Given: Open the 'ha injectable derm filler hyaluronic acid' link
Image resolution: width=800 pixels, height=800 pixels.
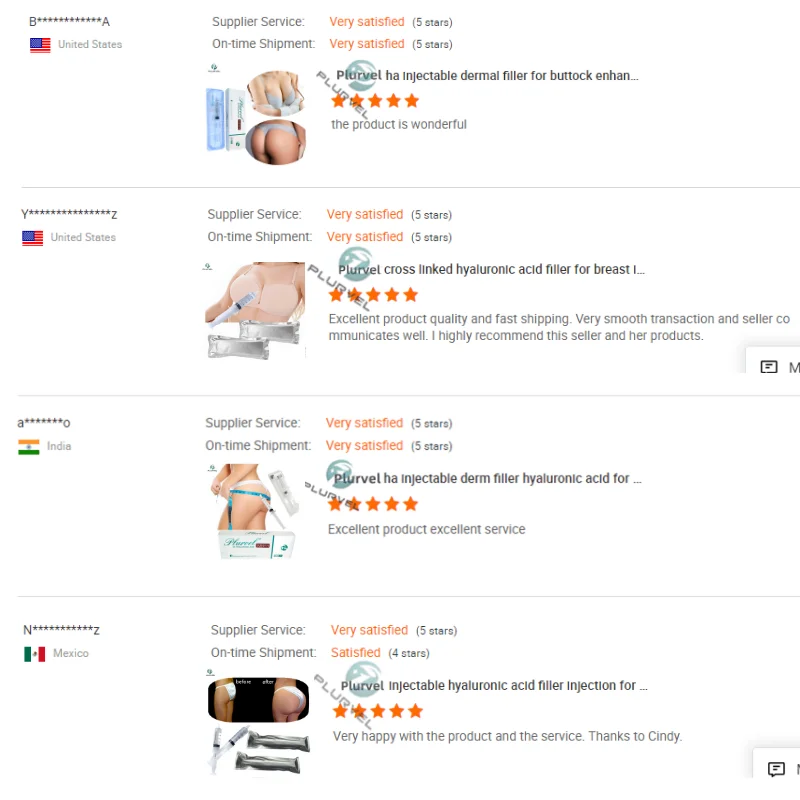Looking at the screenshot, I should point(487,479).
